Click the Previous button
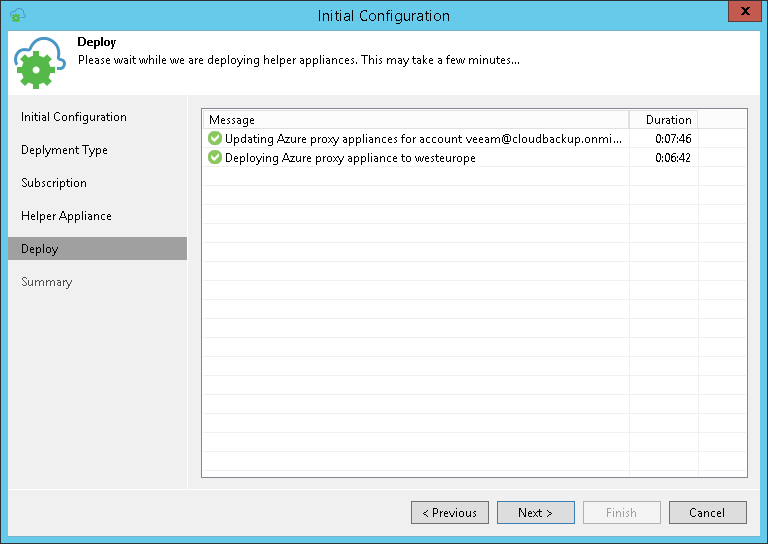Image resolution: width=768 pixels, height=544 pixels. (450, 513)
